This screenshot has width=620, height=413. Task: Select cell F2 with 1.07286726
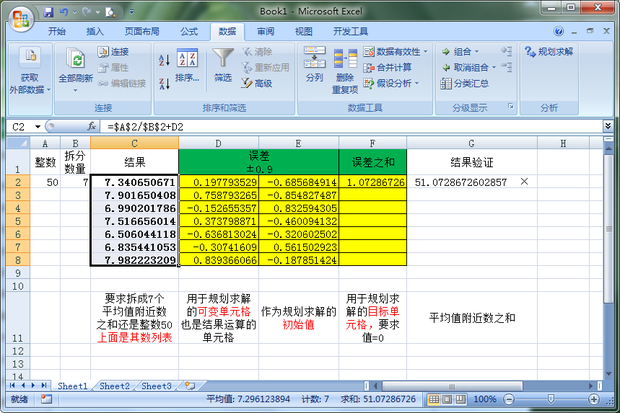[372, 182]
